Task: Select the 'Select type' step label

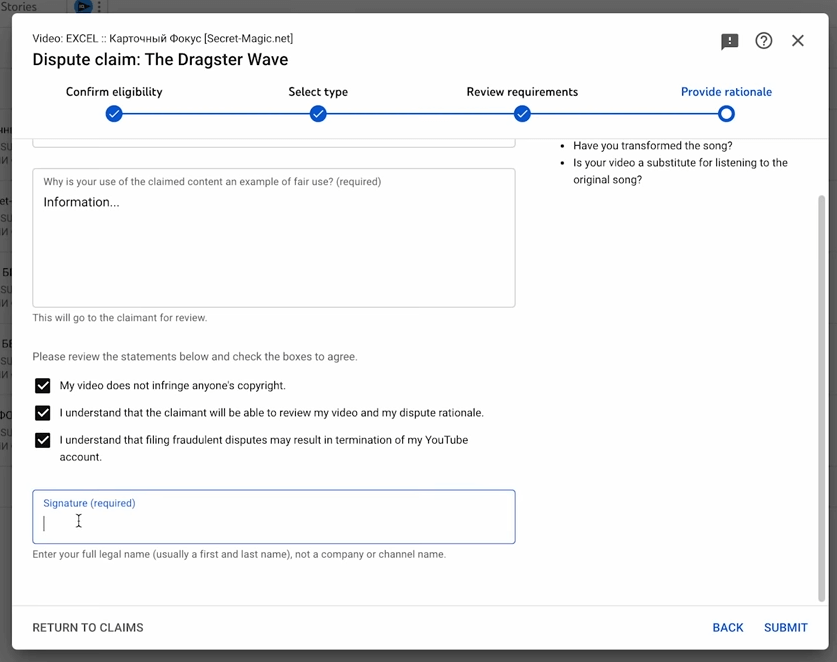Action: pyautogui.click(x=318, y=92)
